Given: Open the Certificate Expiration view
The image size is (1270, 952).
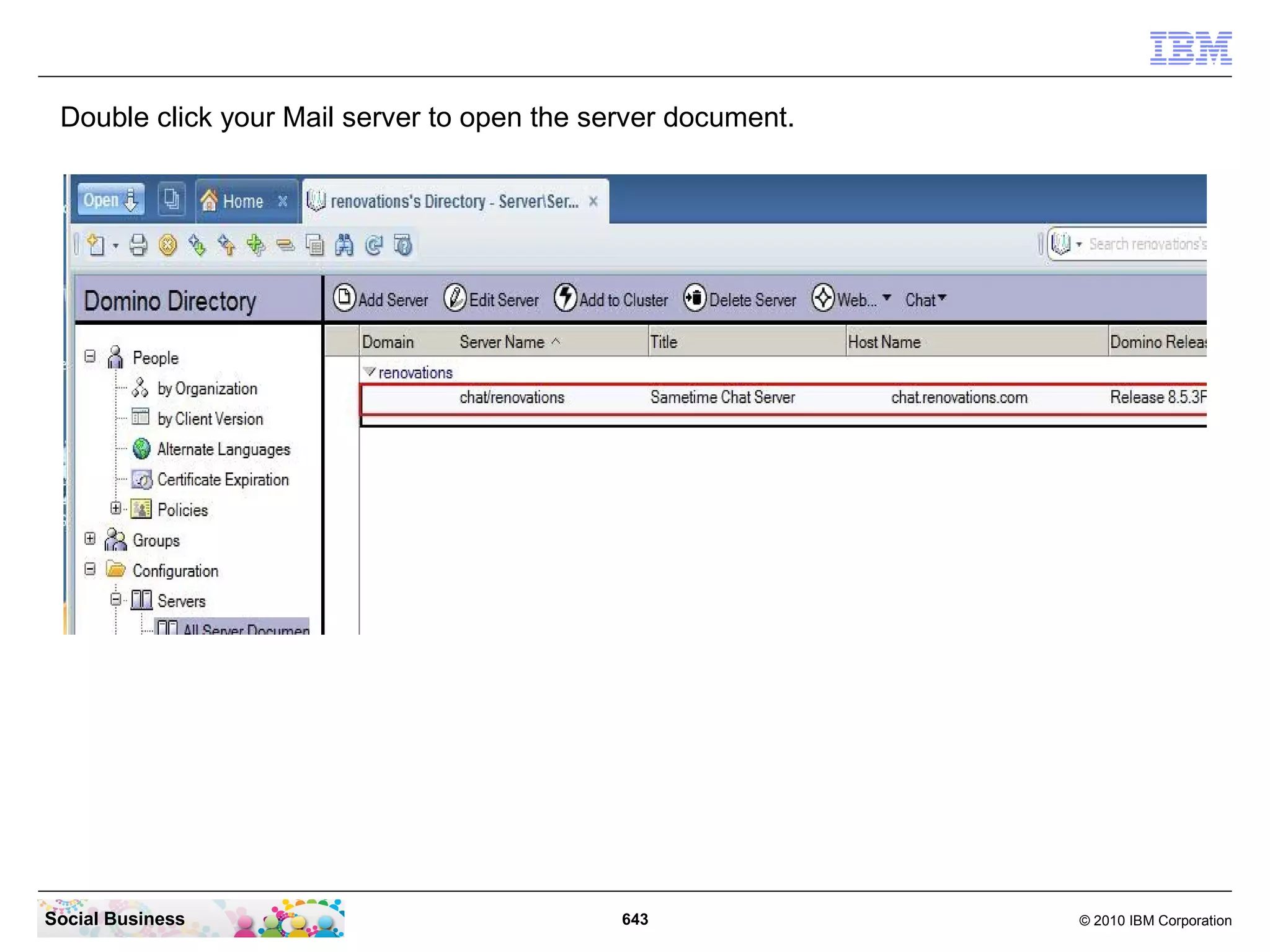Looking at the screenshot, I should [x=223, y=480].
